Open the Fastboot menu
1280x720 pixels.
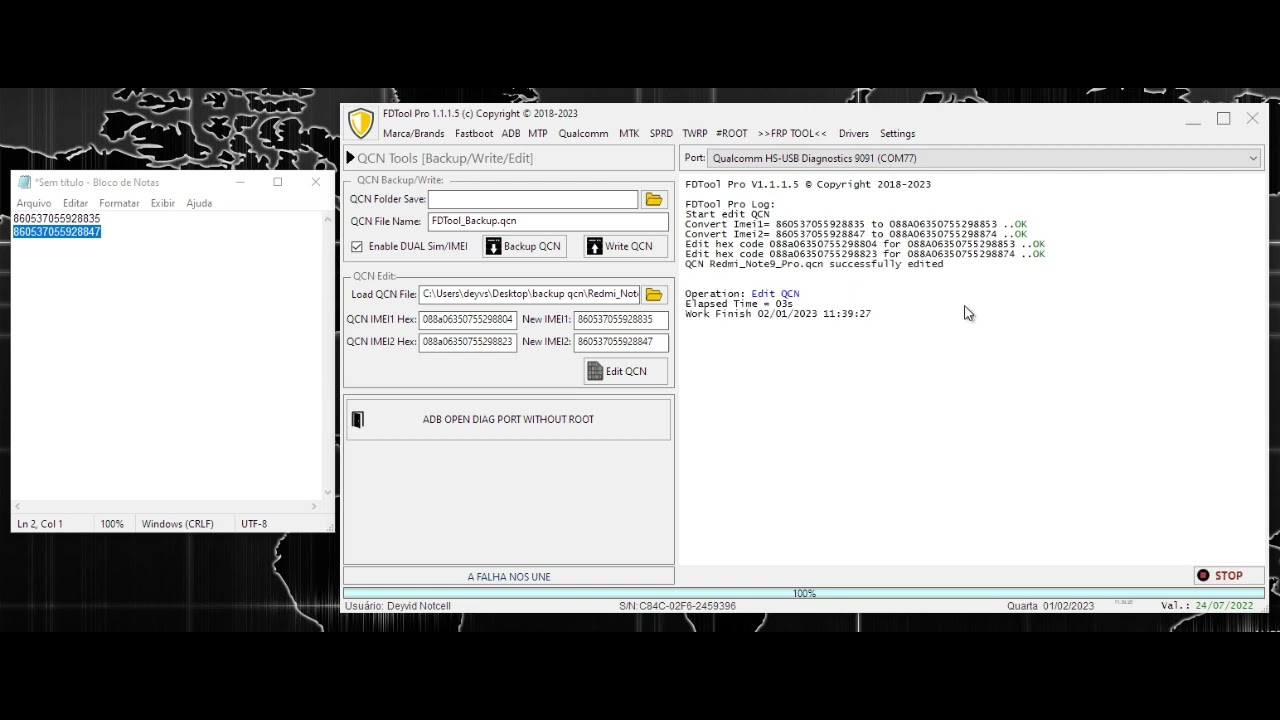click(474, 133)
